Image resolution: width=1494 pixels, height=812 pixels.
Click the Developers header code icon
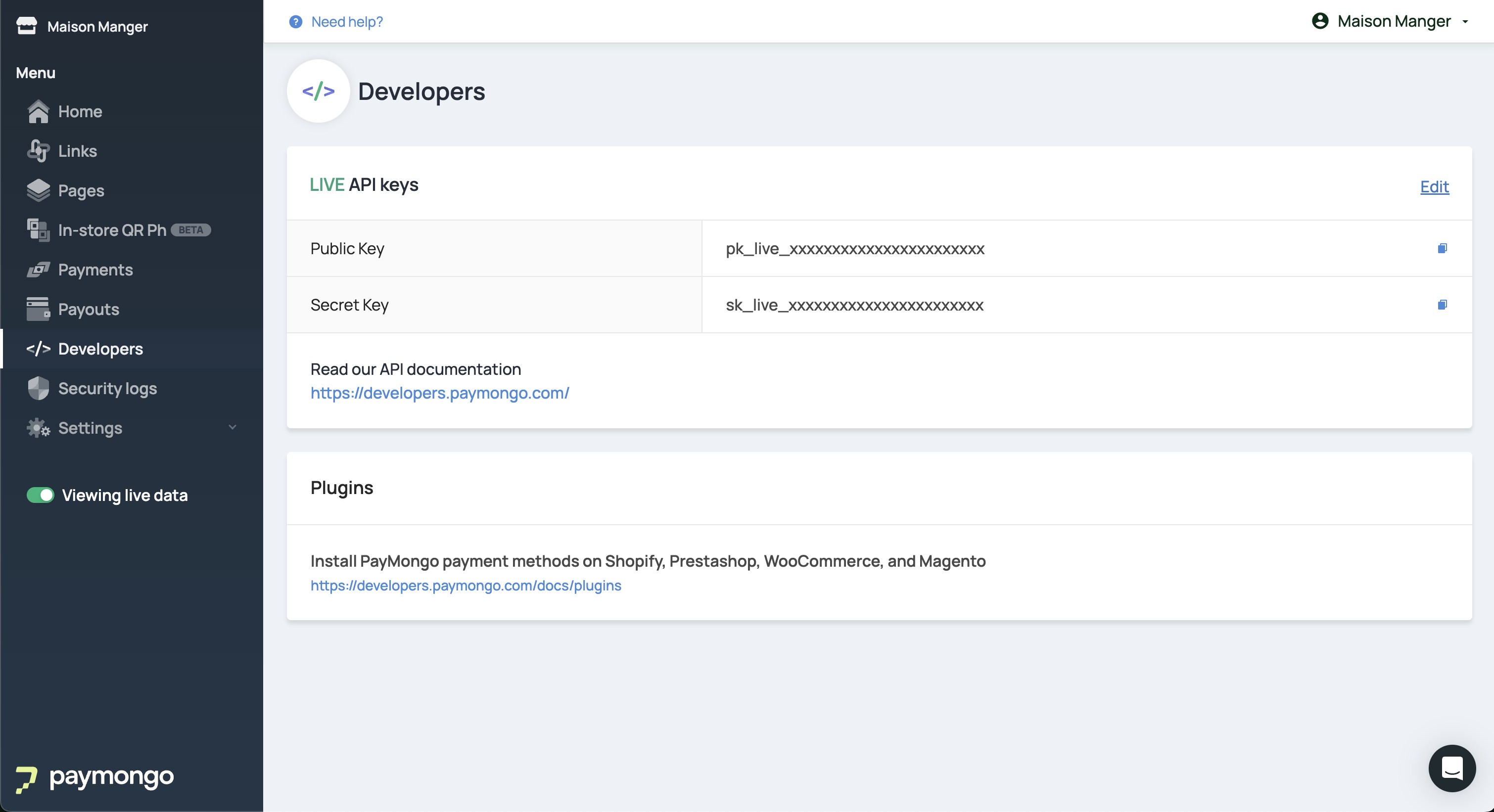pyautogui.click(x=319, y=91)
